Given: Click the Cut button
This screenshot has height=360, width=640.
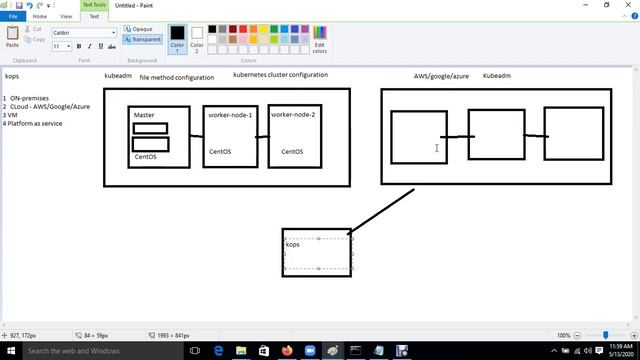Looking at the screenshot, I should [x=33, y=29].
